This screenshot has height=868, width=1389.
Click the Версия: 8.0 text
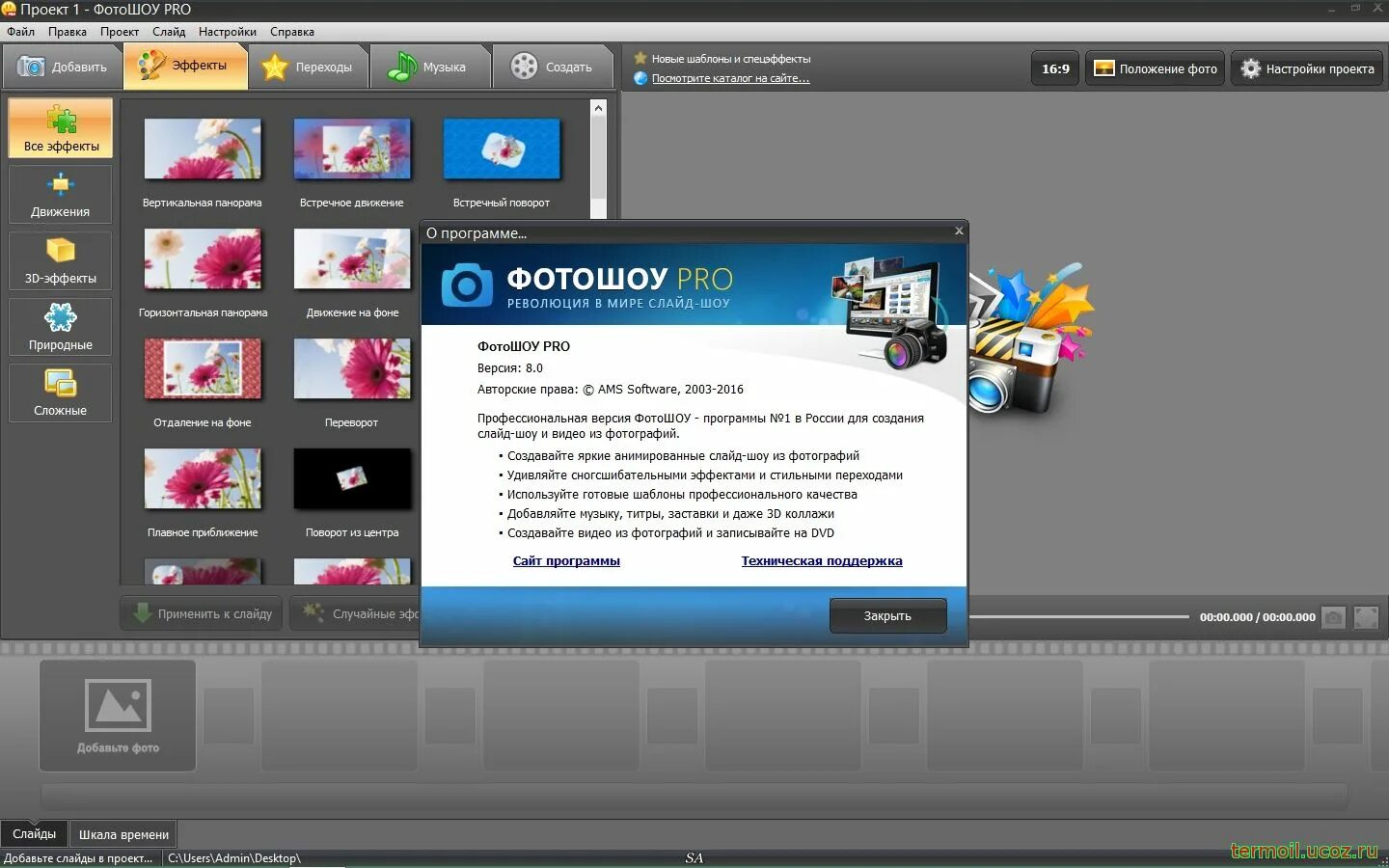coord(509,367)
